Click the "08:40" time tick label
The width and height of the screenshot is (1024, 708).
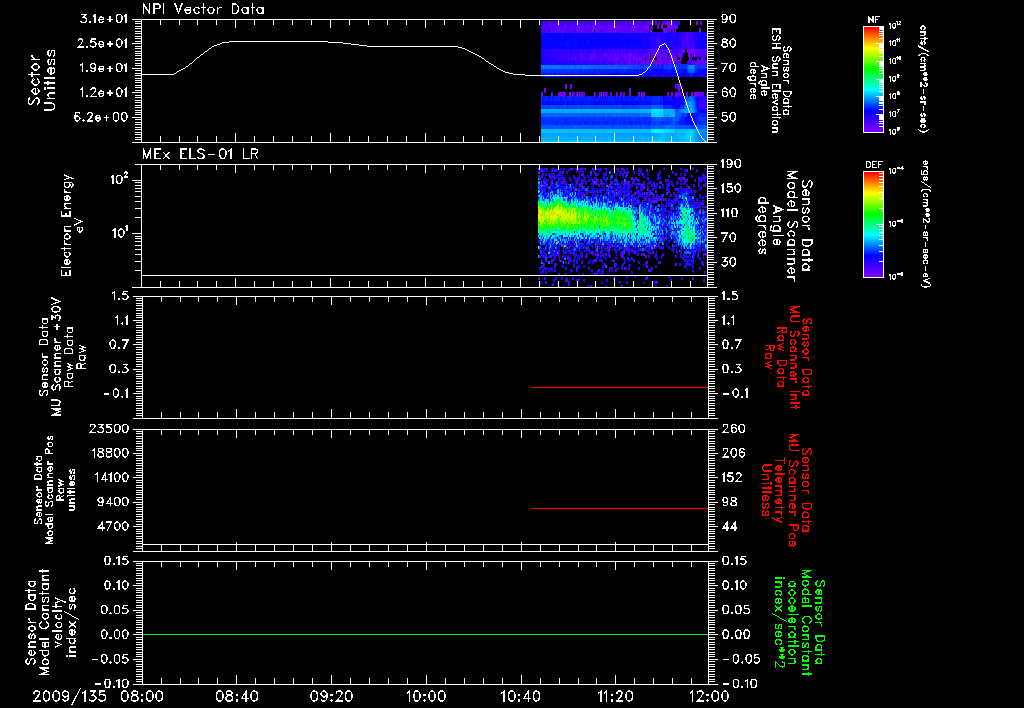[236, 696]
